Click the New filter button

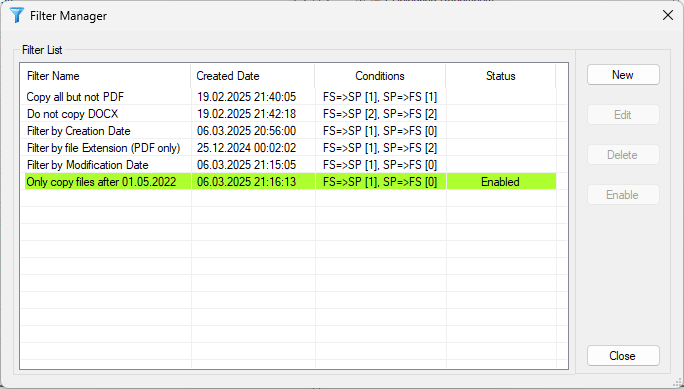pos(623,75)
